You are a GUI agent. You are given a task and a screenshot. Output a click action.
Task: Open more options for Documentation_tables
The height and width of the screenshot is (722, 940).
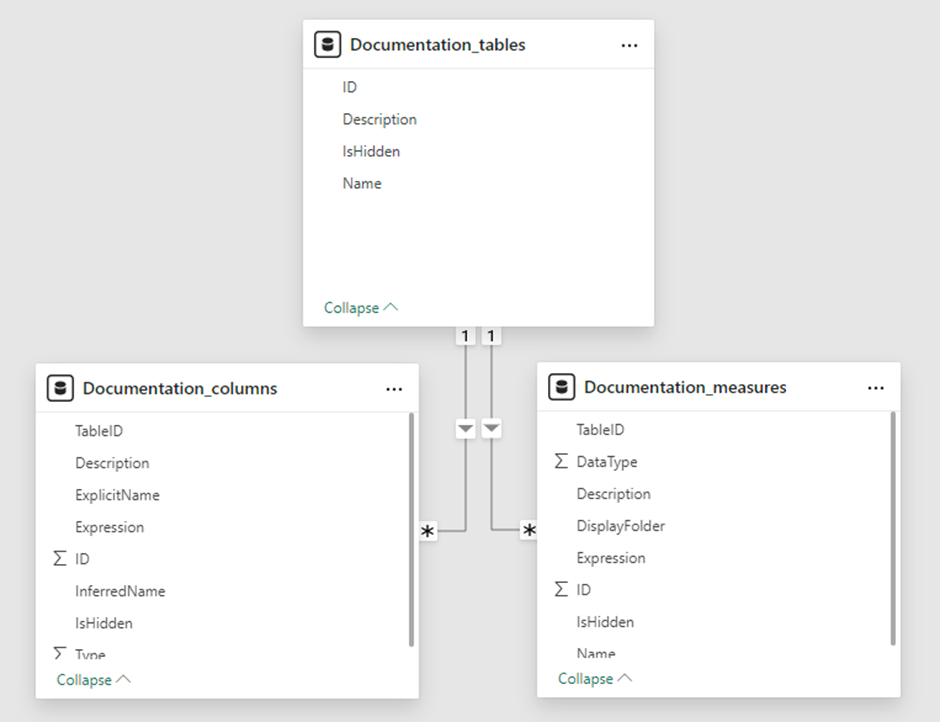click(629, 45)
